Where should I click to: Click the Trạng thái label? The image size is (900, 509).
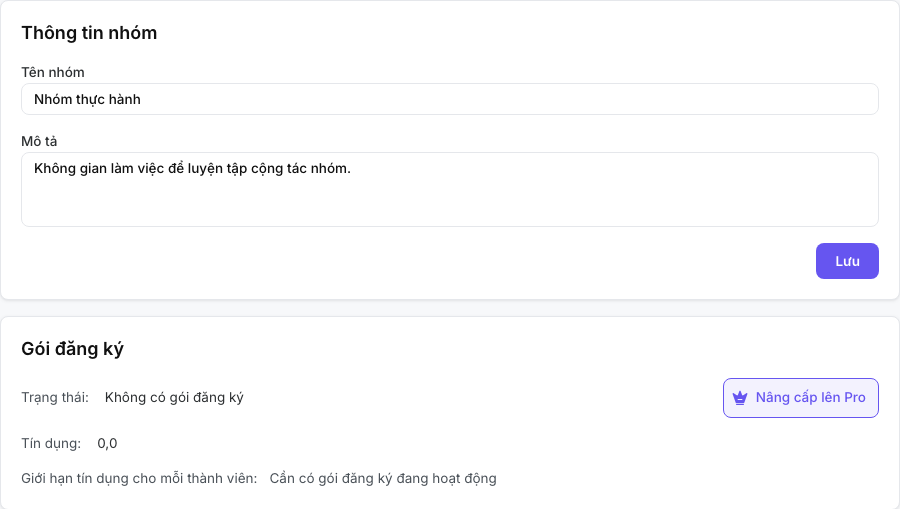pos(55,398)
